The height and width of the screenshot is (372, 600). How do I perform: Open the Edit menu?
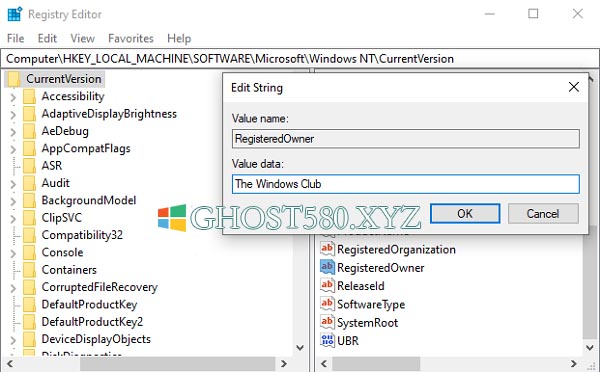coord(47,38)
